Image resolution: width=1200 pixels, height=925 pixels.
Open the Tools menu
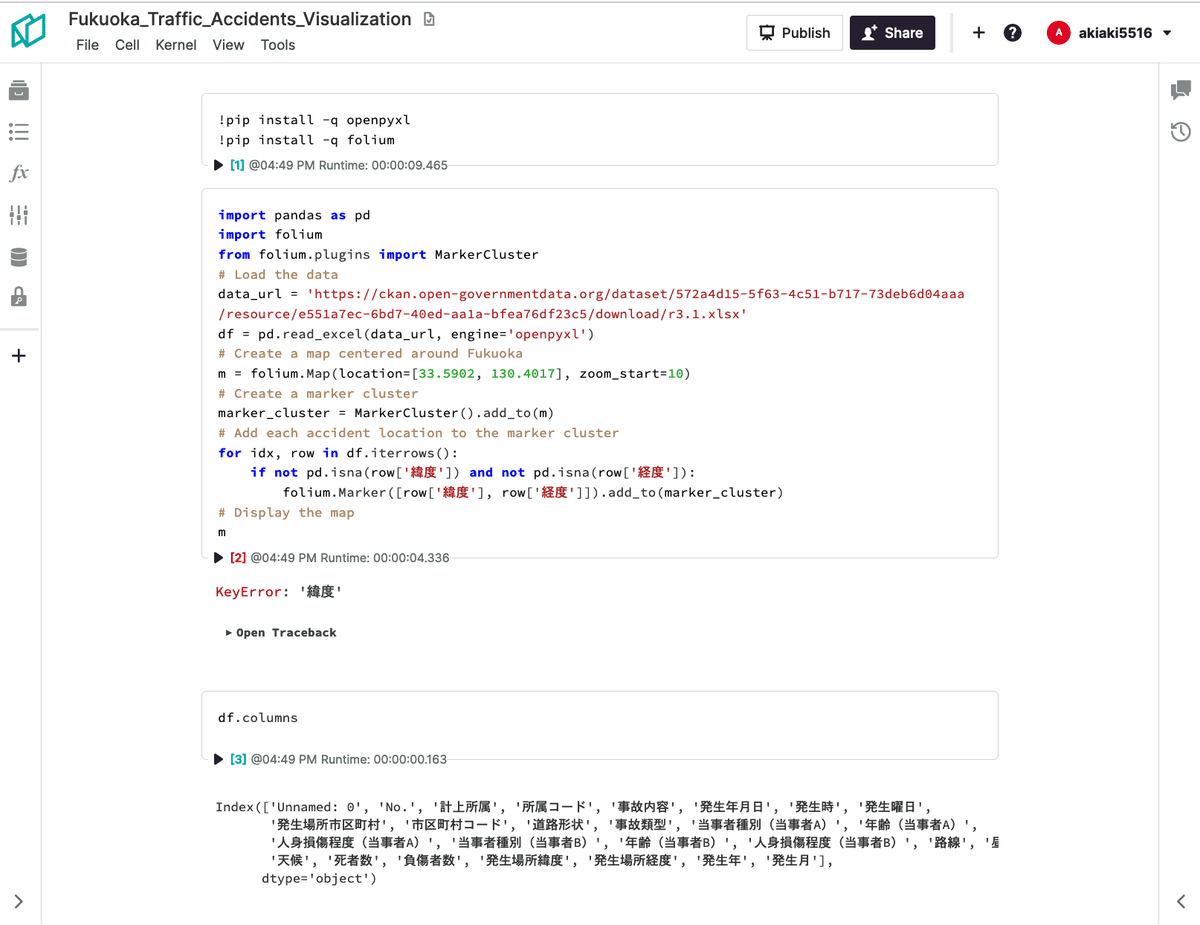pyautogui.click(x=277, y=45)
